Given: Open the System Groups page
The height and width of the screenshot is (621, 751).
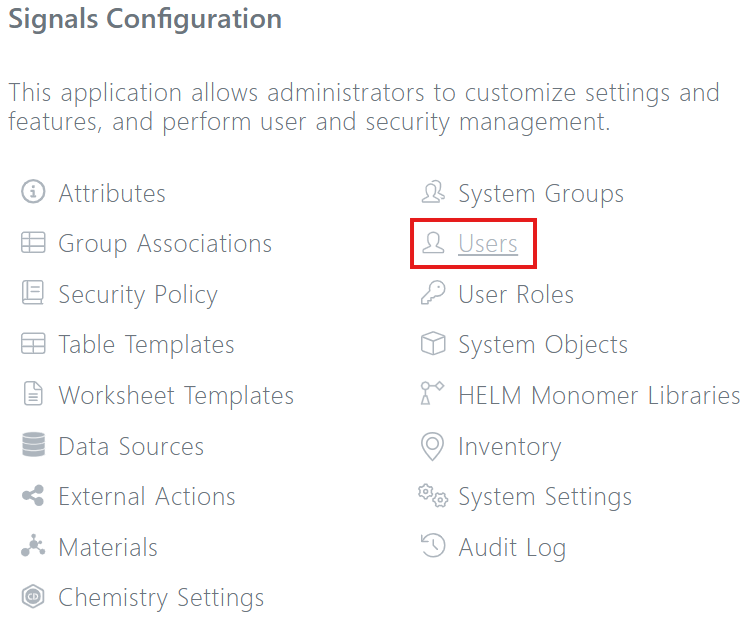Looking at the screenshot, I should [x=541, y=193].
